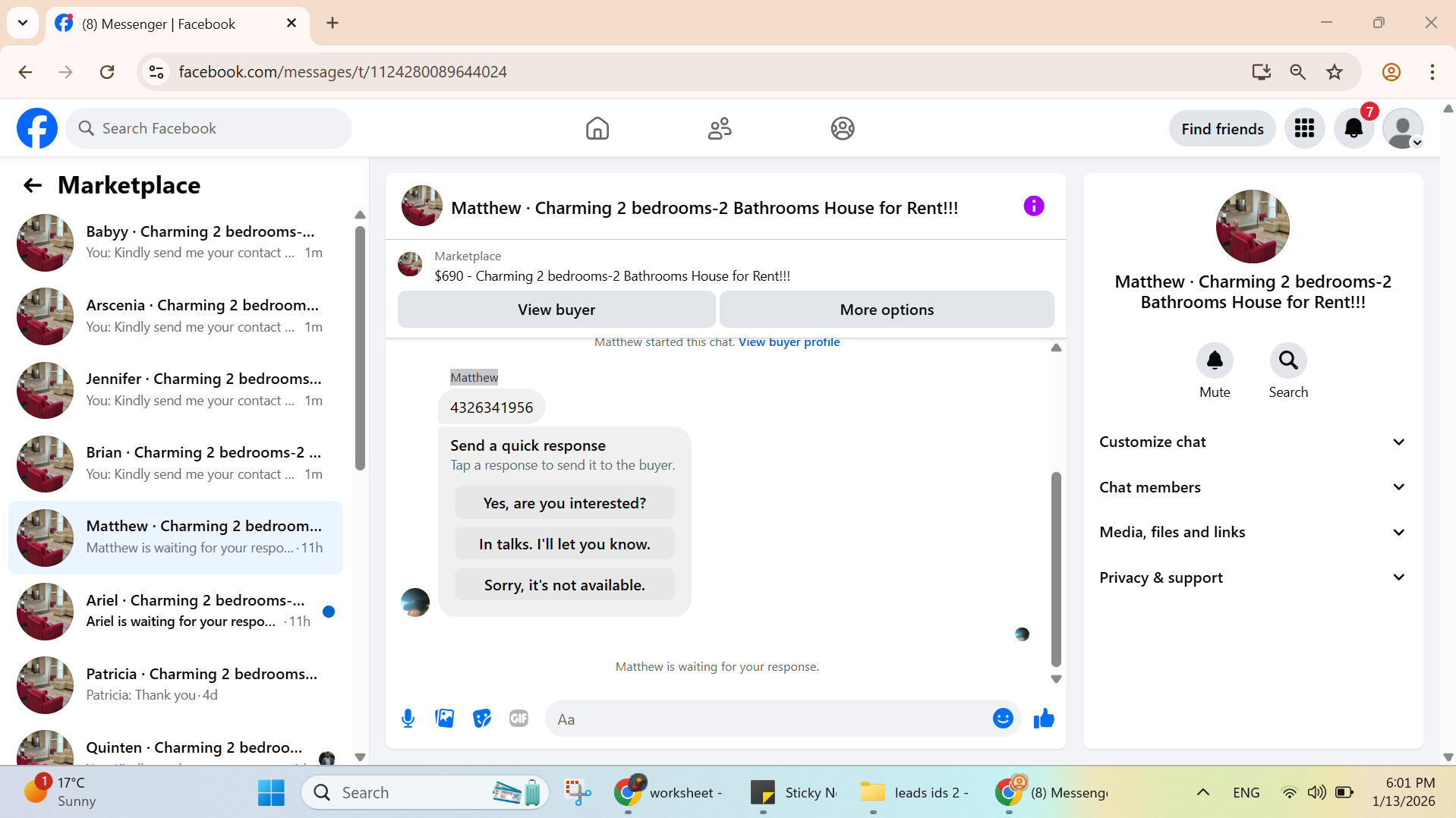Screen dimensions: 1456x818
Task: Send 'Sorry, it's not available.' response
Action: coord(564,585)
